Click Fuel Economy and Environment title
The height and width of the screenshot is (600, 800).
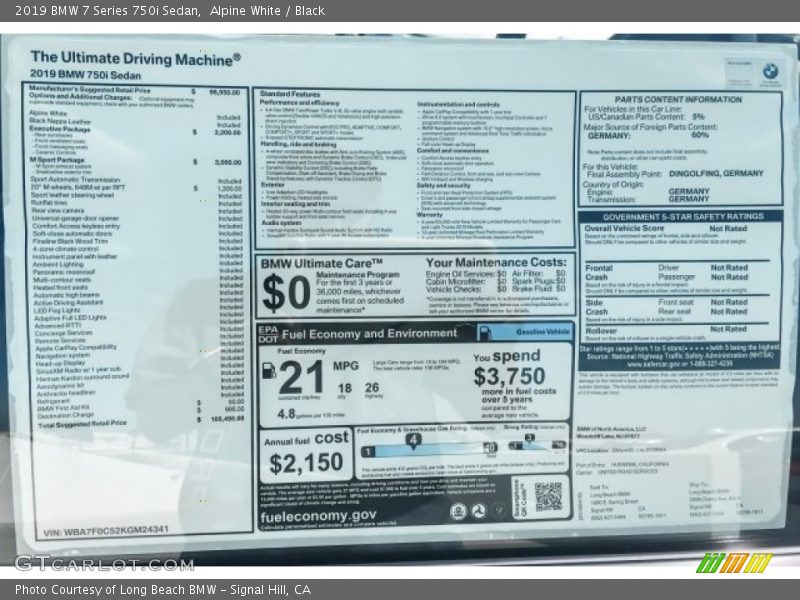point(369,334)
